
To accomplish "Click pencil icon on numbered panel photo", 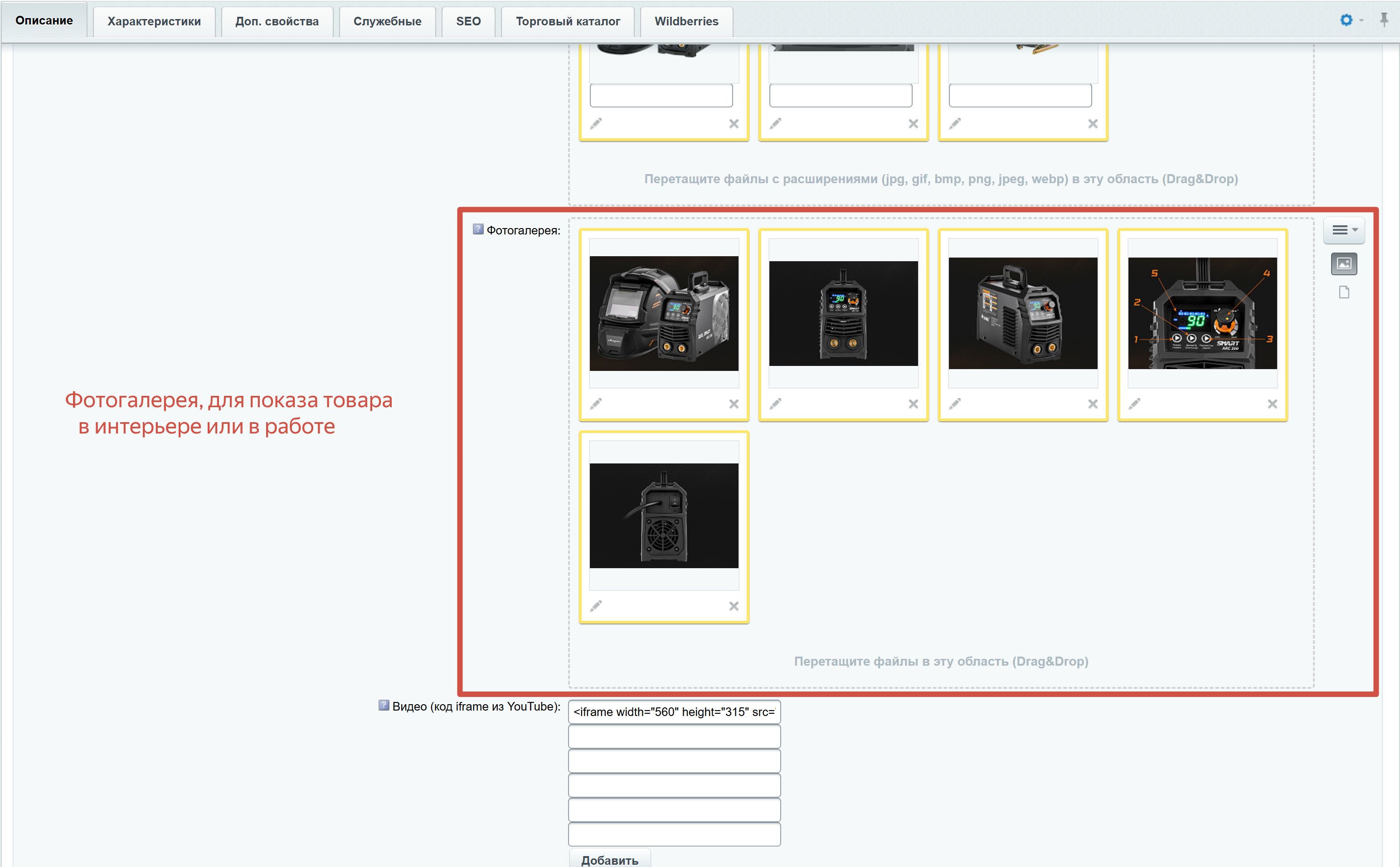I will coord(1134,404).
